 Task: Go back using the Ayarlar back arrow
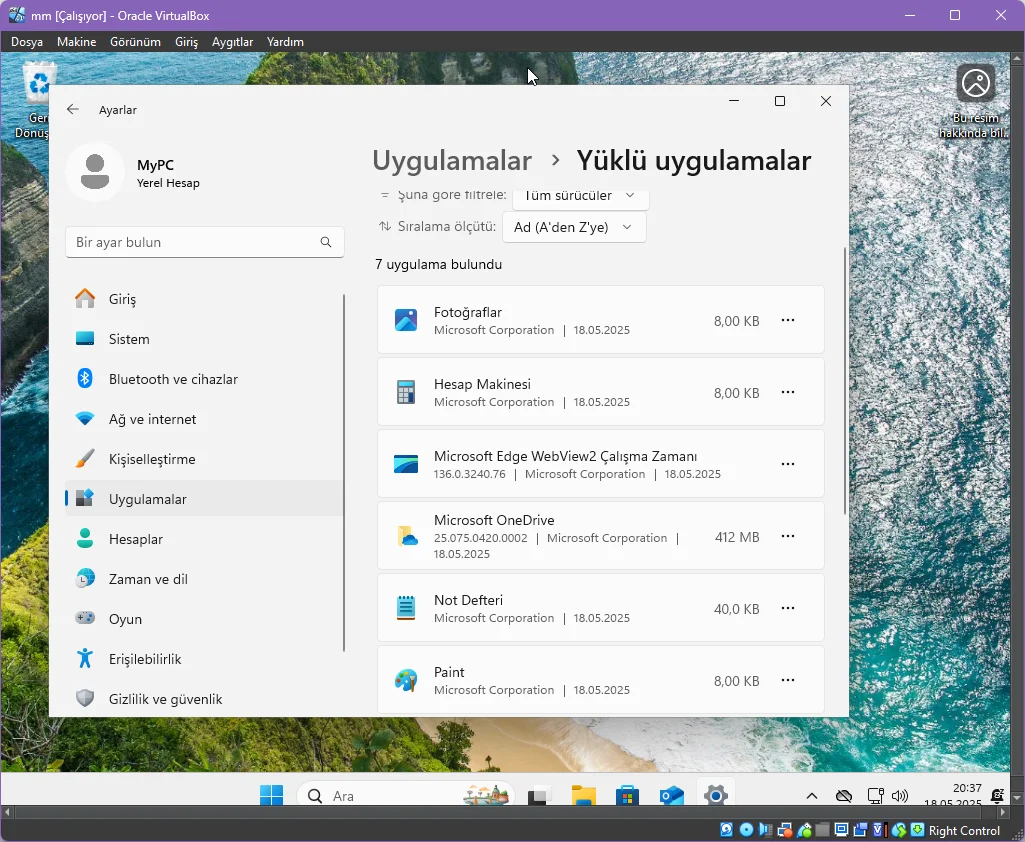point(73,109)
